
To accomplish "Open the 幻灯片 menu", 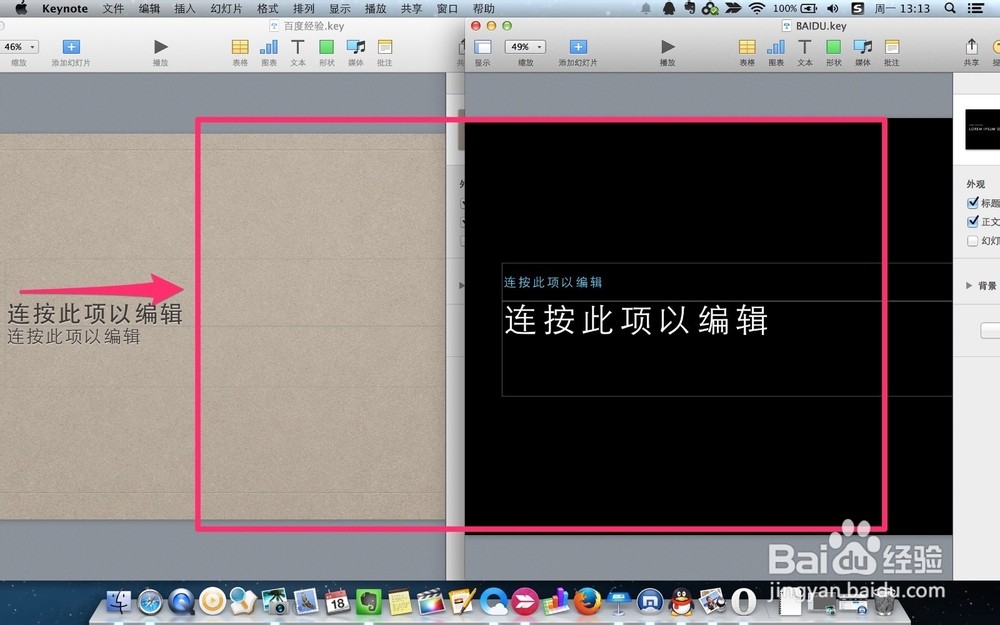I will pyautogui.click(x=226, y=8).
